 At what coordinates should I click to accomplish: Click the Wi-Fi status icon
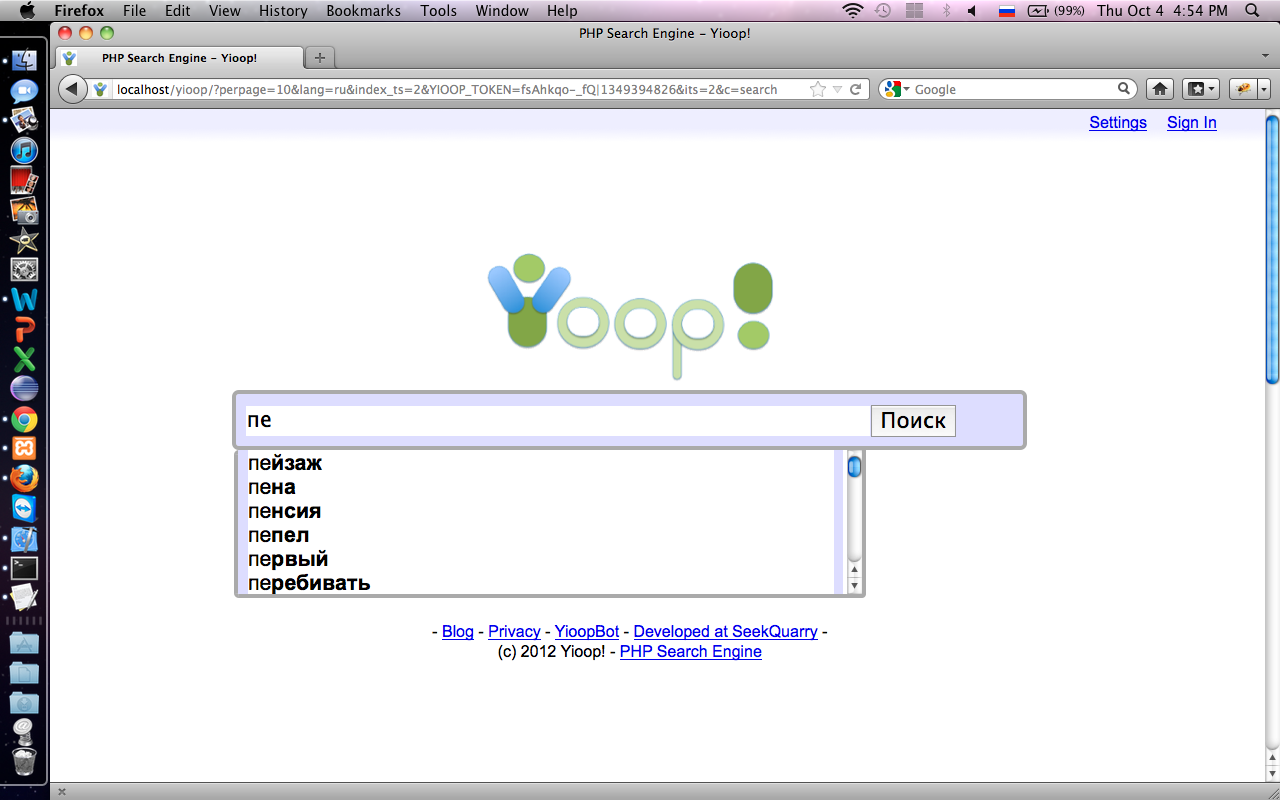(852, 11)
